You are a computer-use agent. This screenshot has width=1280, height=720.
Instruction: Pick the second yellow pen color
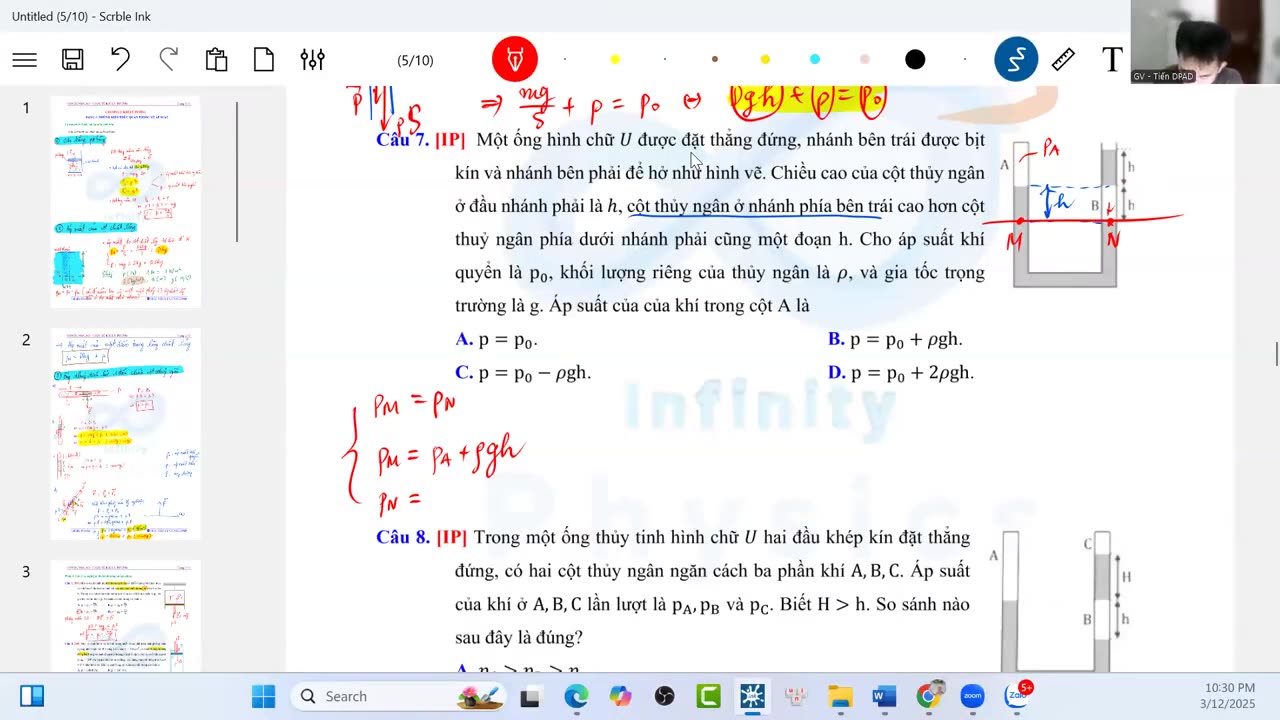765,60
